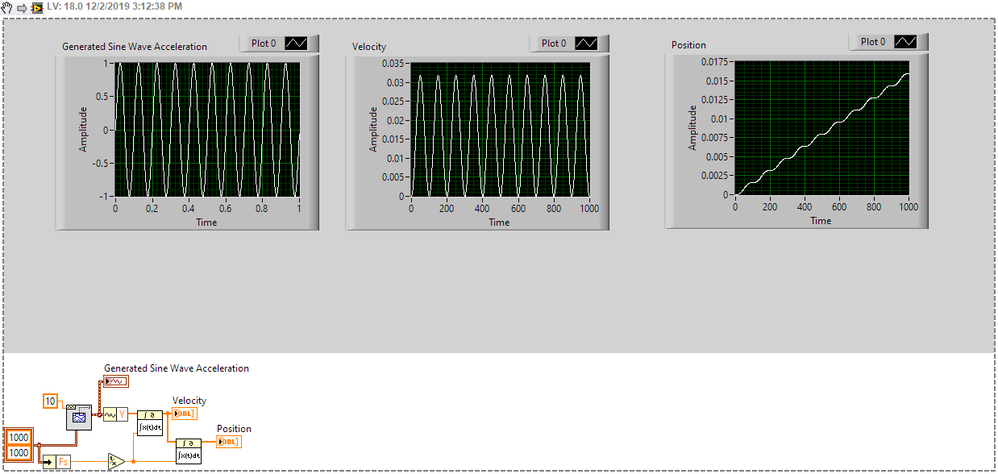This screenshot has width=998, height=474.
Task: Click the Position graph title on the front panel
Action: pyautogui.click(x=689, y=45)
